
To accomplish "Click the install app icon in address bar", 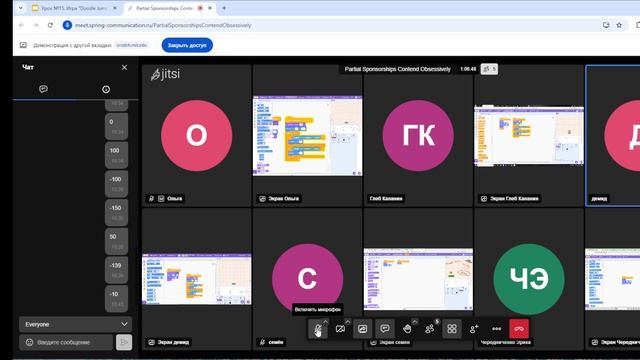I will coord(606,25).
